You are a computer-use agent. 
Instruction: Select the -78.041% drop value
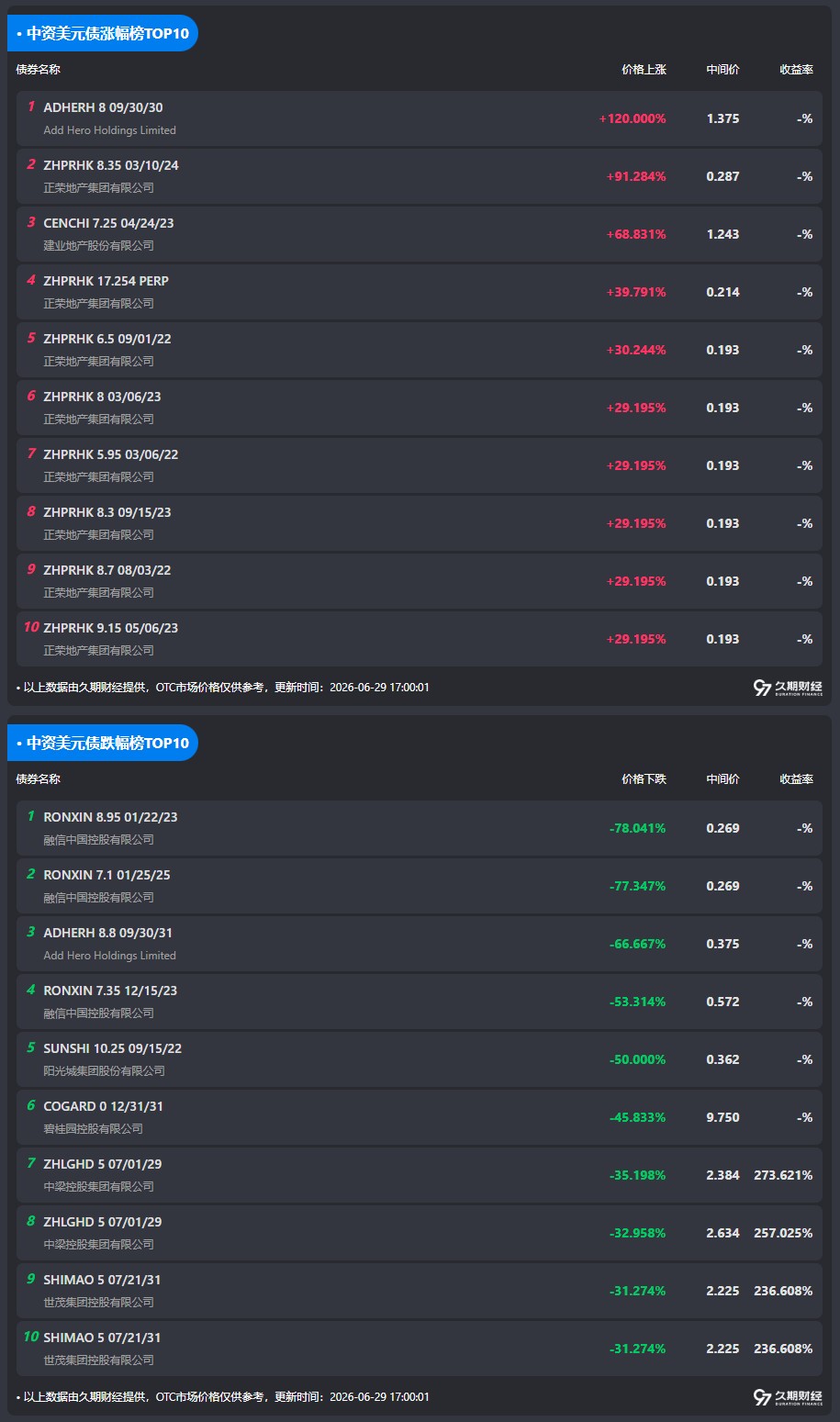coord(637,828)
